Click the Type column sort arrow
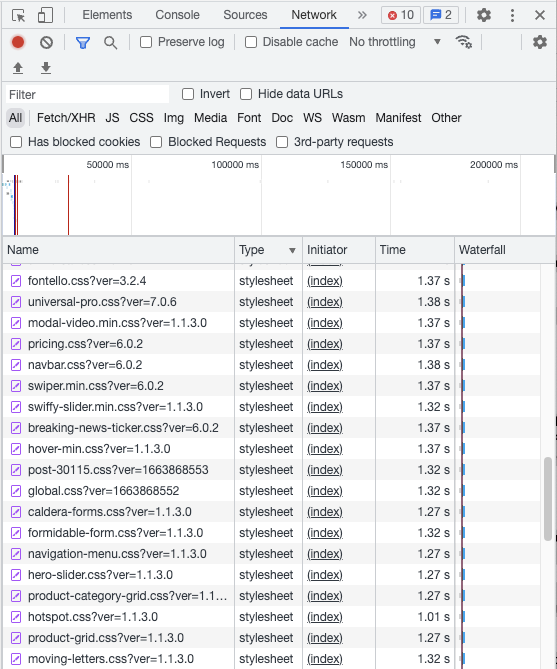The height and width of the screenshot is (669, 557). (292, 250)
